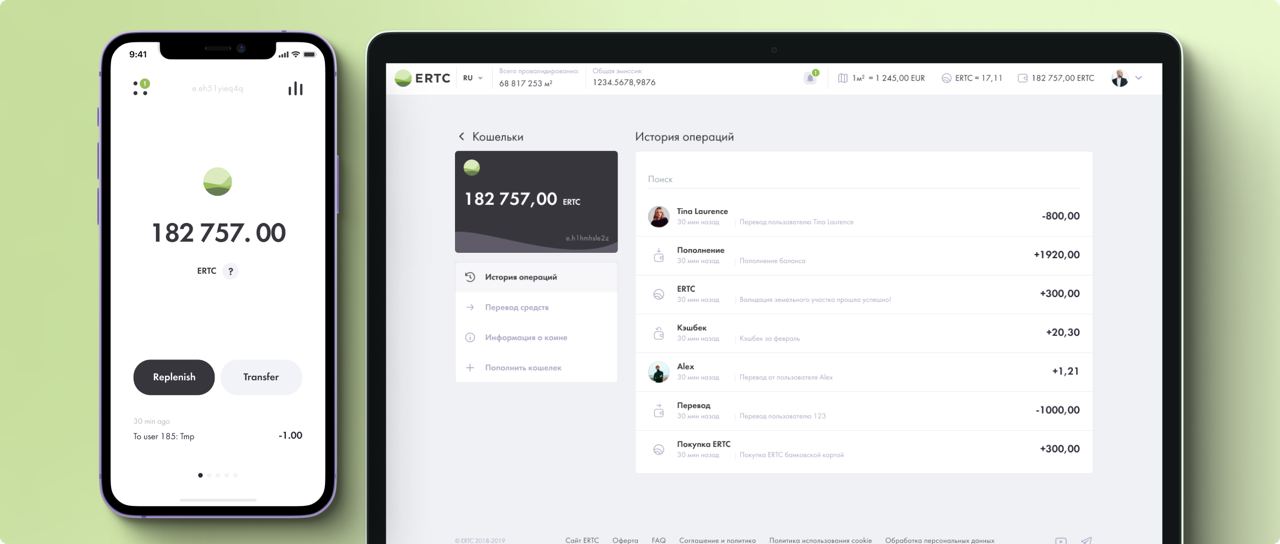The width and height of the screenshot is (1280, 544).
Task: Click Alex's avatar in the history
Action: pyautogui.click(x=658, y=372)
